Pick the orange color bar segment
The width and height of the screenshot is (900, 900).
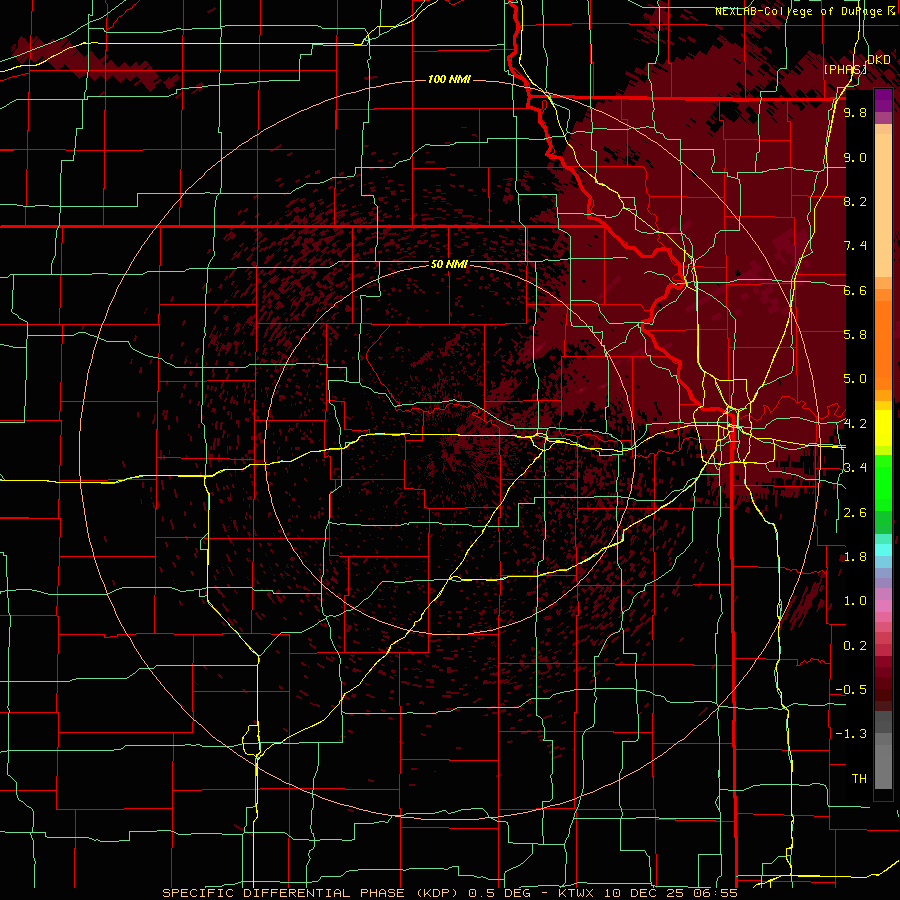point(883,345)
